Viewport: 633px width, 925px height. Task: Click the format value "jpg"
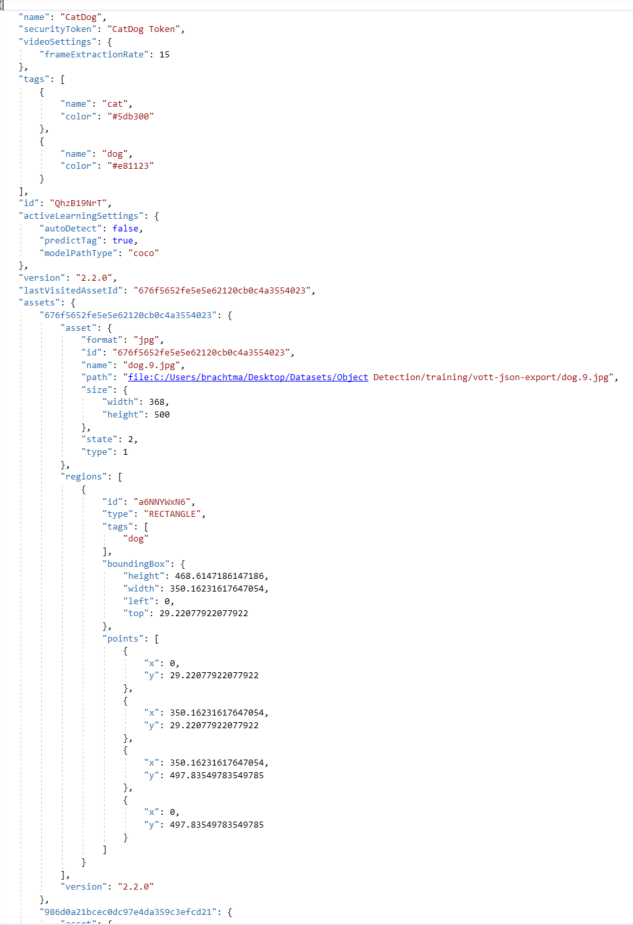coord(146,340)
